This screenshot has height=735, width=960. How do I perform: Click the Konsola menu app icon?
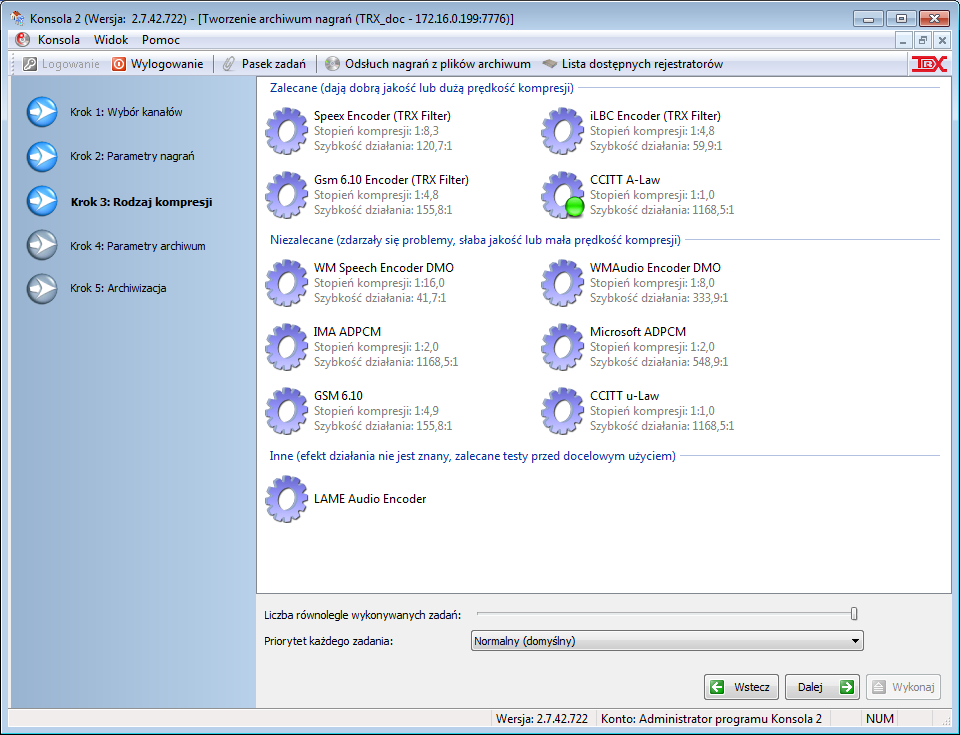23,40
